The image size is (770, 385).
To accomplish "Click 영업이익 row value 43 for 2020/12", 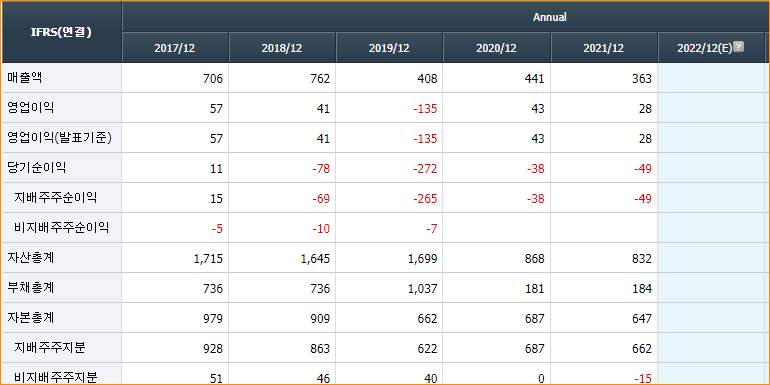I will coord(537,109).
